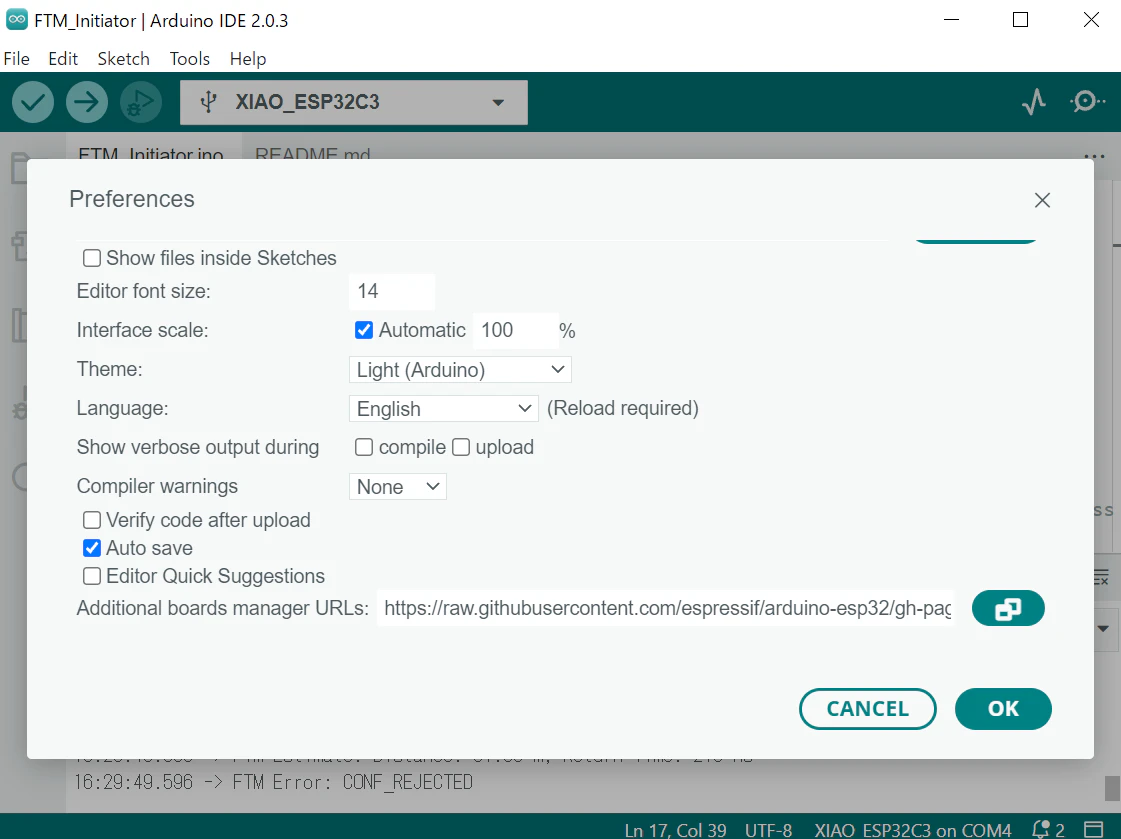Click UTF-8 encoding in status bar
The image size is (1121, 839).
[x=768, y=830]
